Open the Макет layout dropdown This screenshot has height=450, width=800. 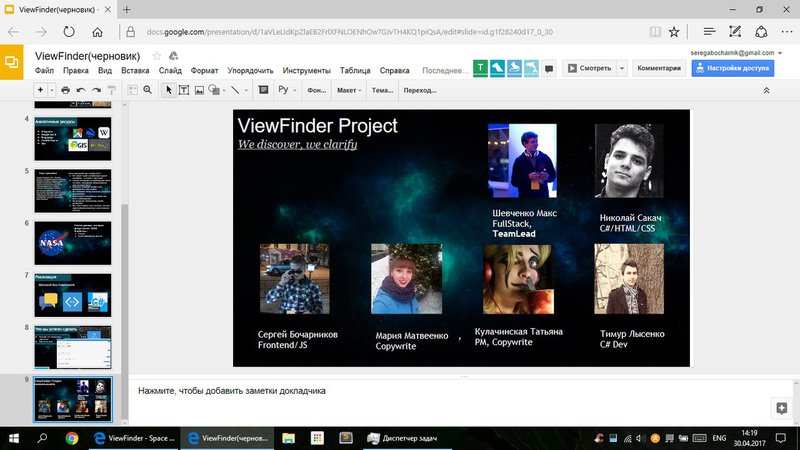[349, 90]
